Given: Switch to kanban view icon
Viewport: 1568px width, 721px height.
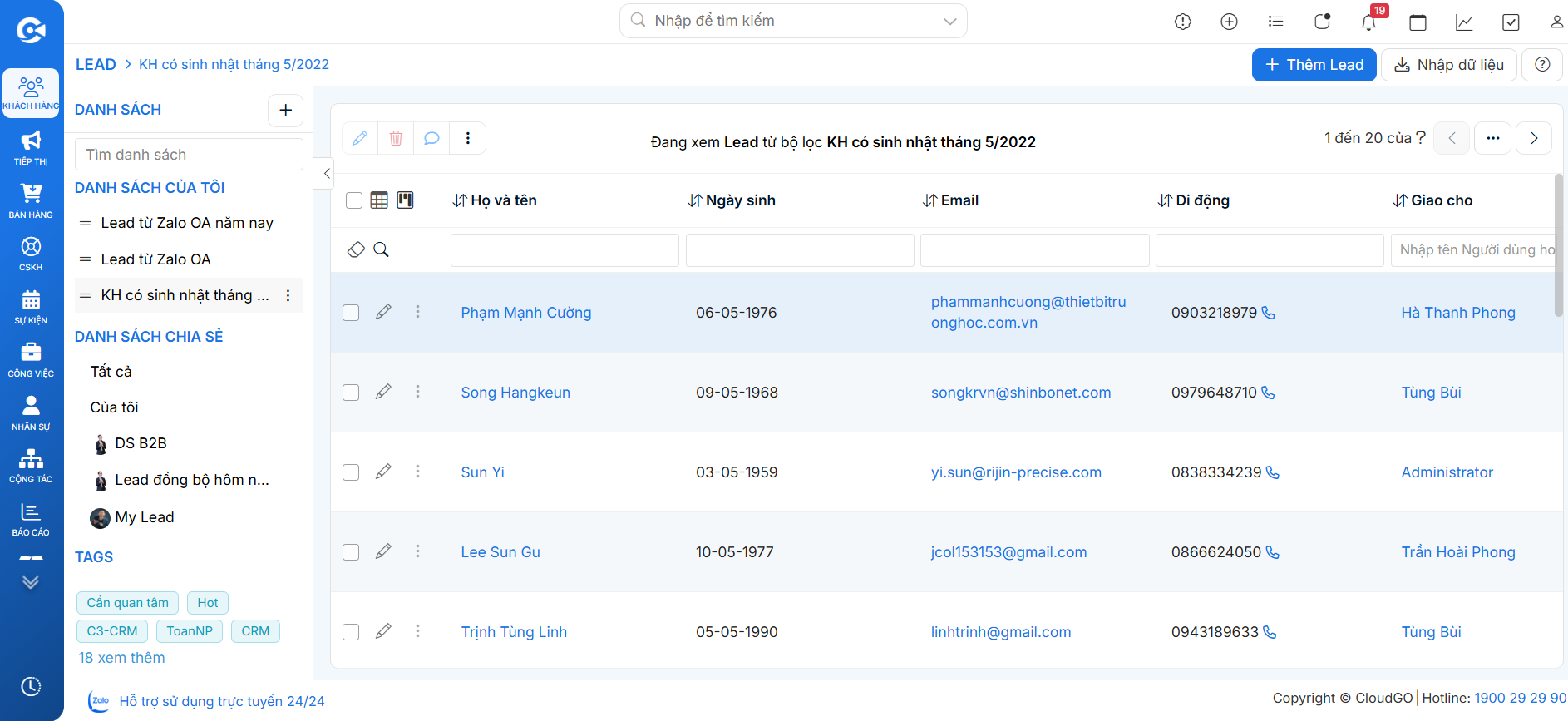Looking at the screenshot, I should (x=405, y=200).
